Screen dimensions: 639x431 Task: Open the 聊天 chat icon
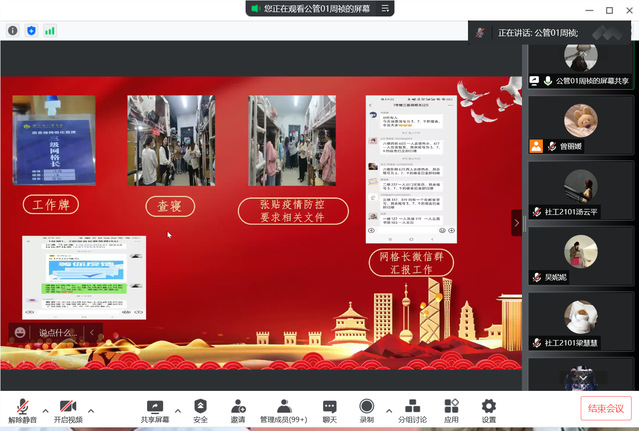tap(329, 408)
